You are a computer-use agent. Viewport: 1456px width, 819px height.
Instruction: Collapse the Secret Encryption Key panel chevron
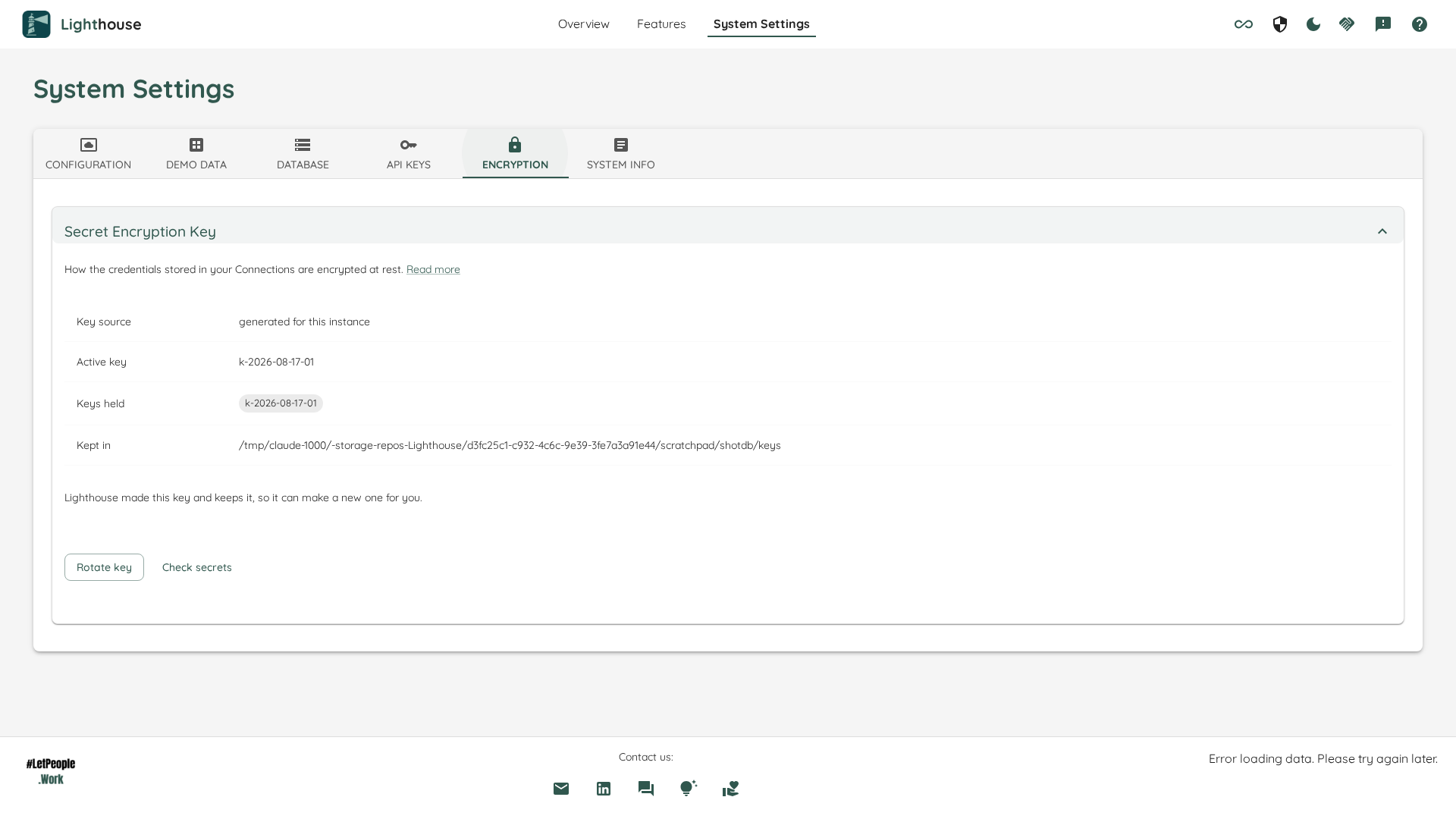pos(1382,231)
